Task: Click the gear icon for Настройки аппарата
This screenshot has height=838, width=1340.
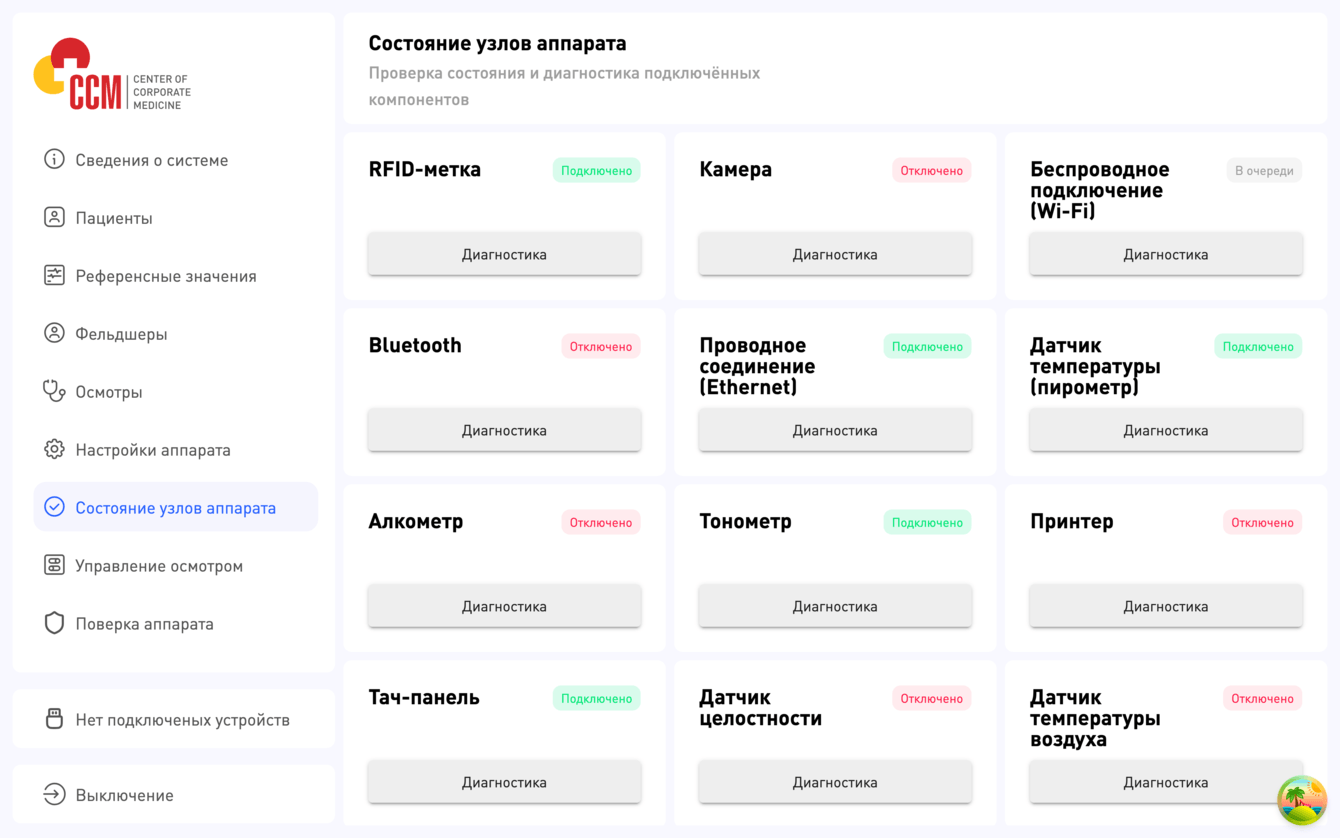Action: tap(54, 450)
